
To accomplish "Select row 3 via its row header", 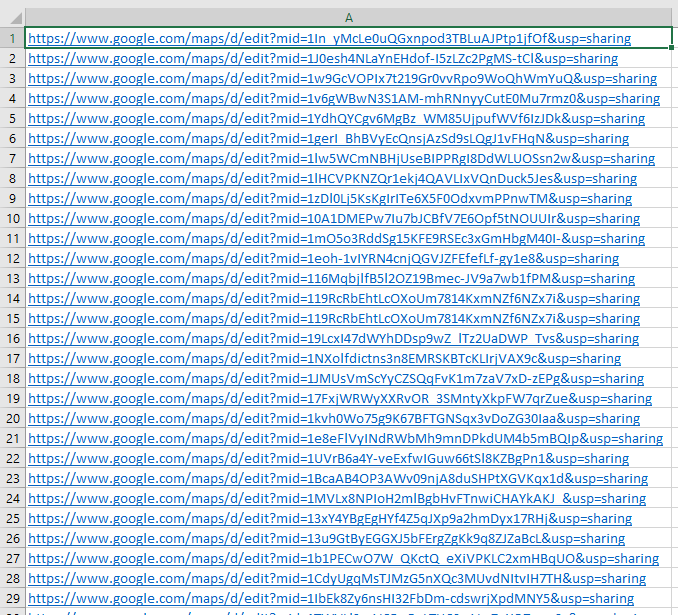I will (x=12, y=78).
